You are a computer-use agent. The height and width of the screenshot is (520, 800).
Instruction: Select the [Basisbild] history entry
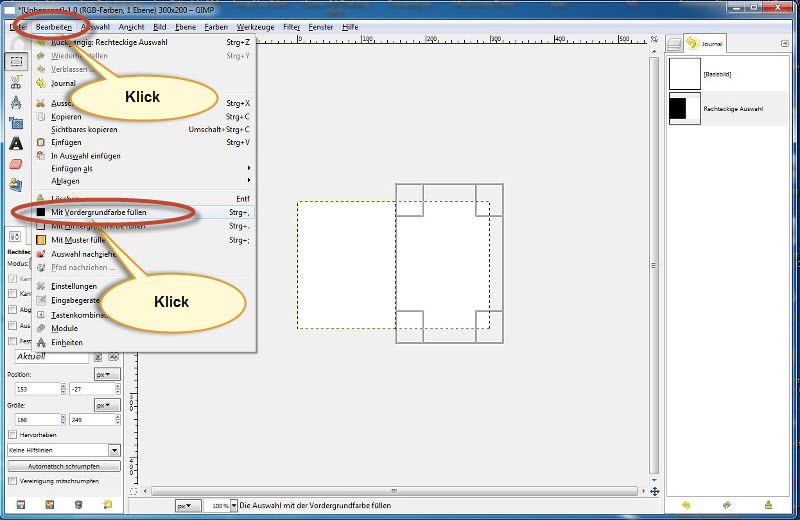pyautogui.click(x=728, y=74)
